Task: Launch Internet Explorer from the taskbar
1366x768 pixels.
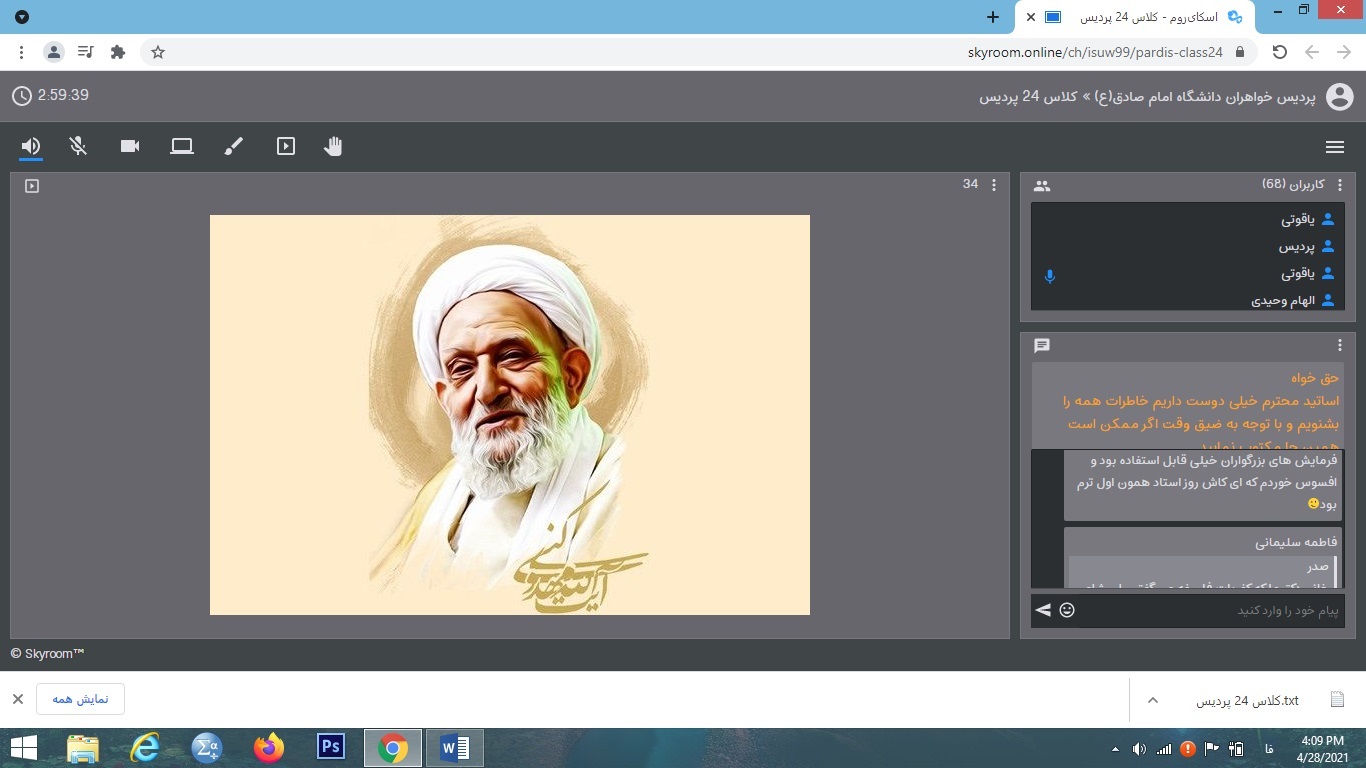Action: point(145,748)
